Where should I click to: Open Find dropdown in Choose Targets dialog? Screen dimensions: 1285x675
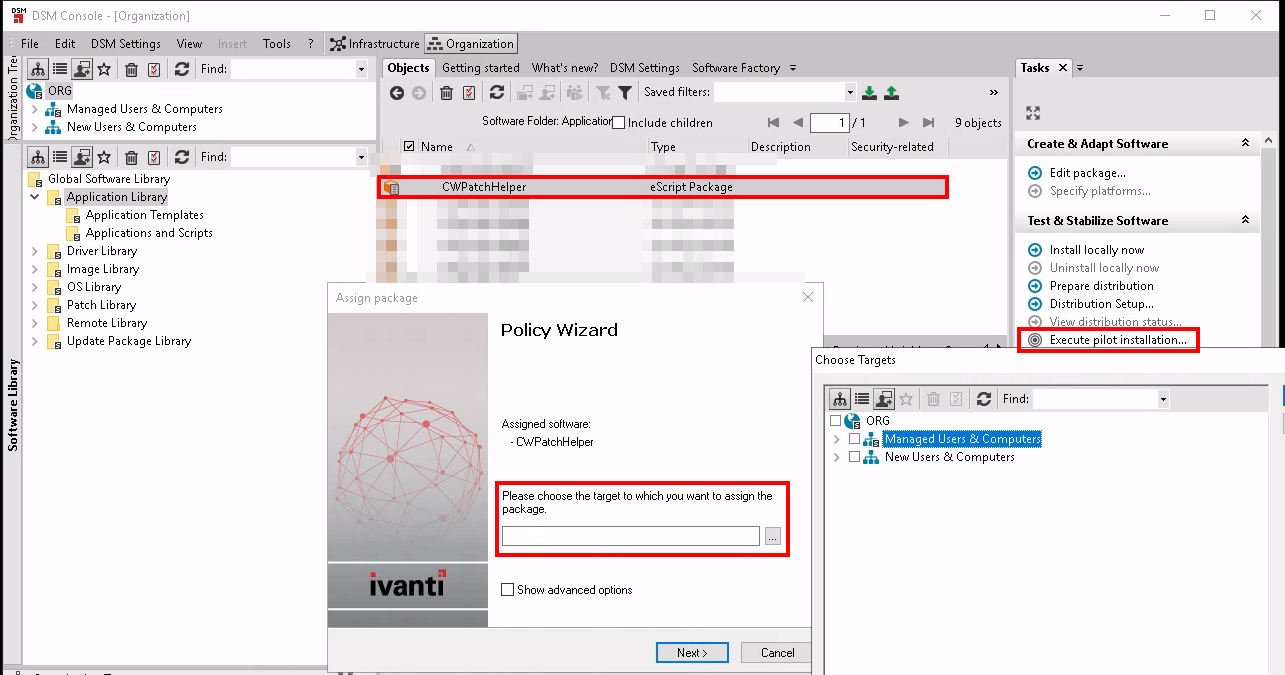coord(1163,399)
